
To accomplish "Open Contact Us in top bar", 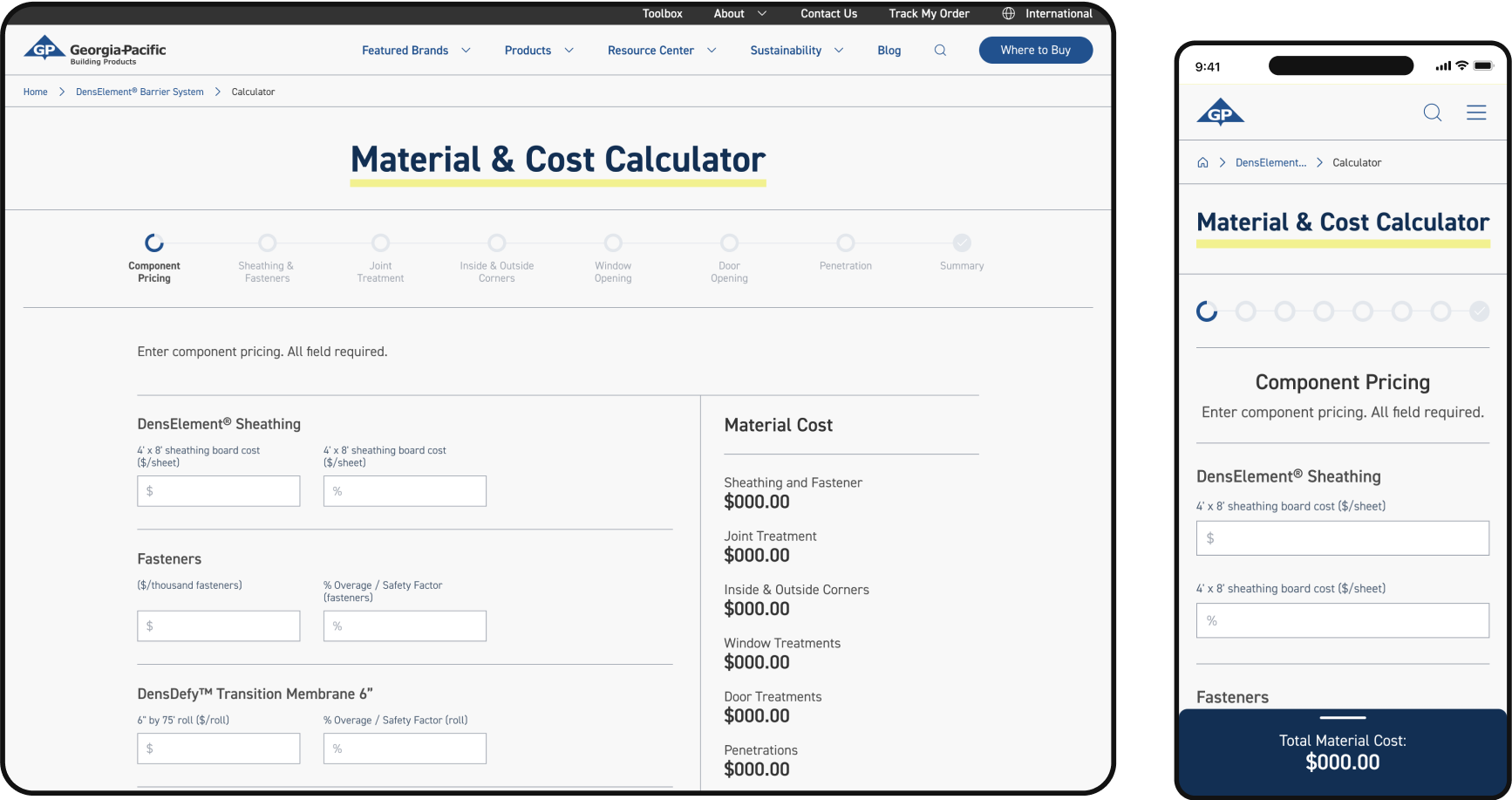I will click(x=828, y=13).
